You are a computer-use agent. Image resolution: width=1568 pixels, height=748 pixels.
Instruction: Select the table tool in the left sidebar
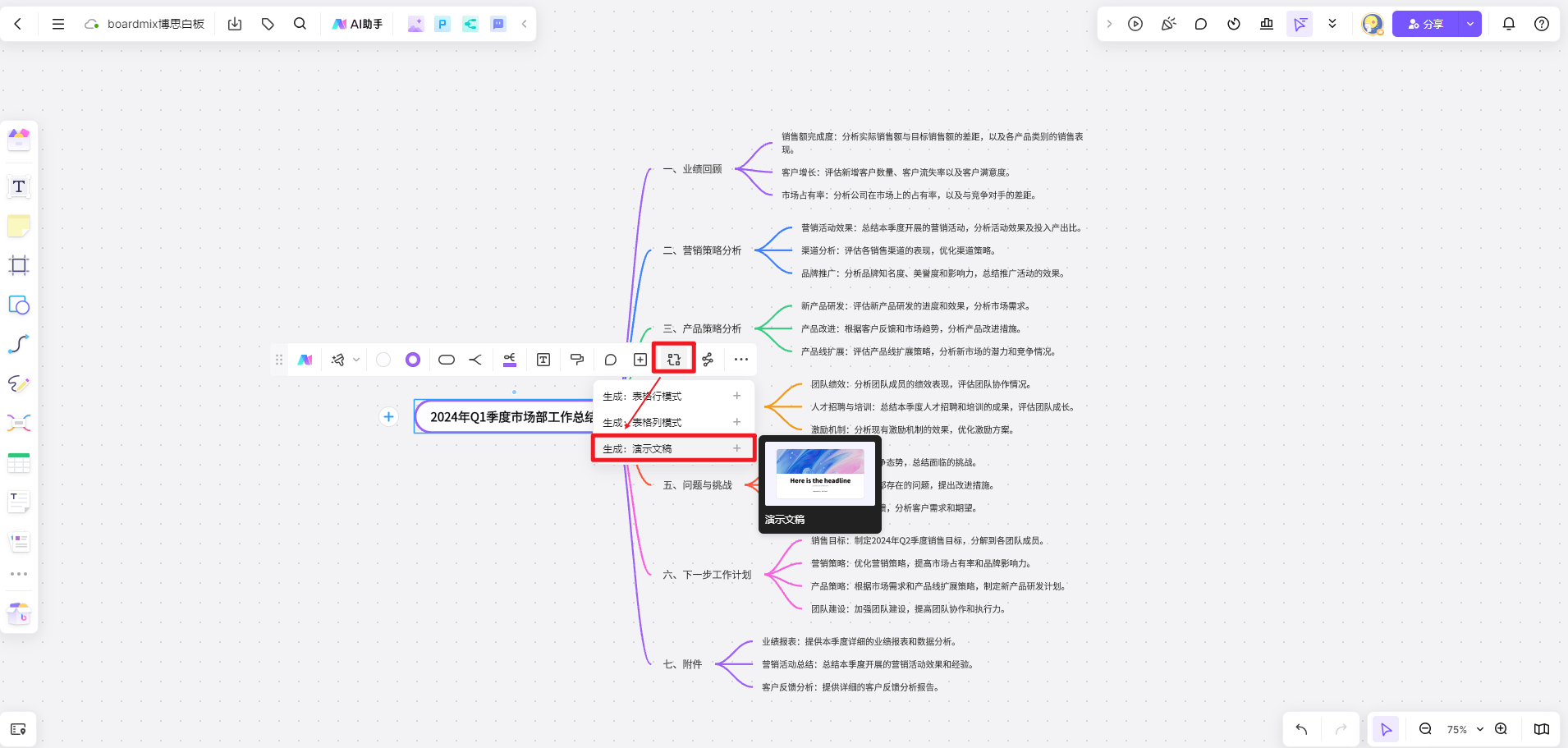(18, 462)
